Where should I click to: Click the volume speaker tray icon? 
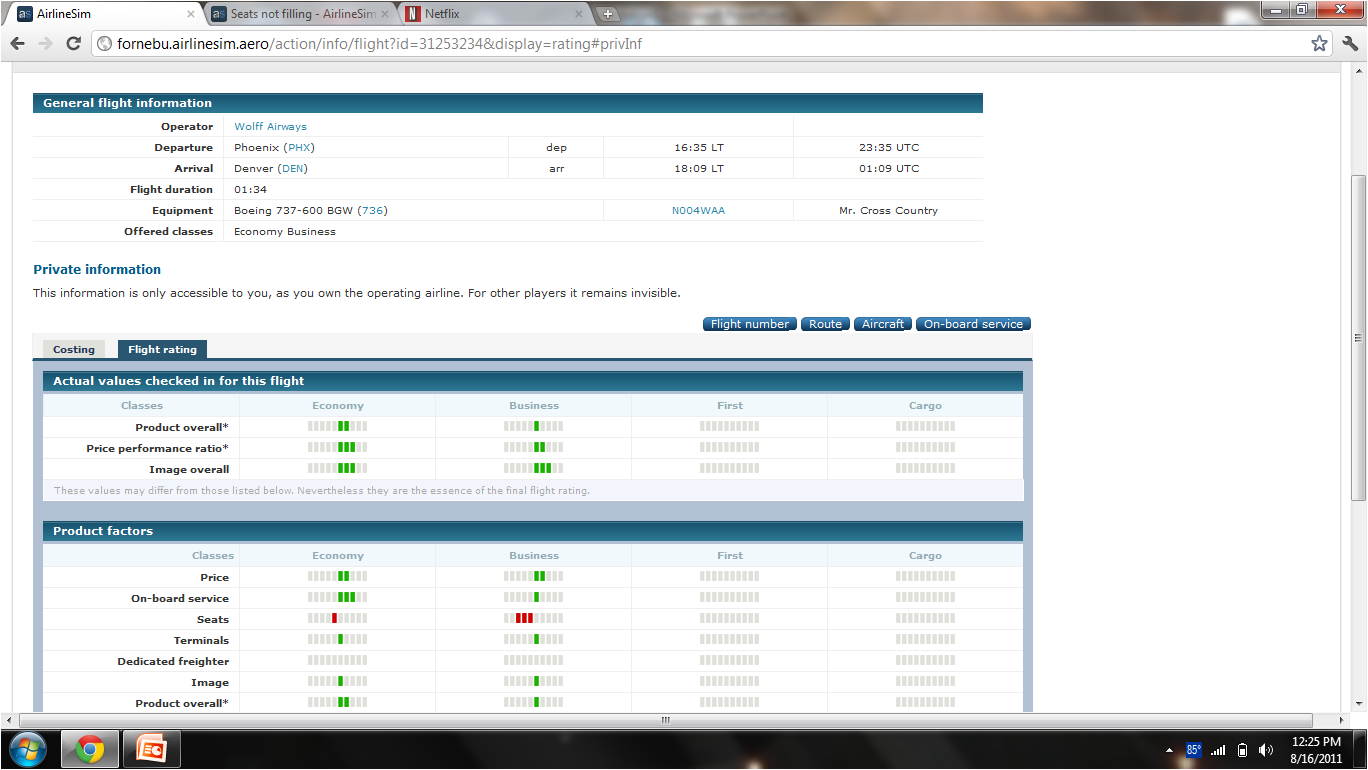coord(1265,750)
